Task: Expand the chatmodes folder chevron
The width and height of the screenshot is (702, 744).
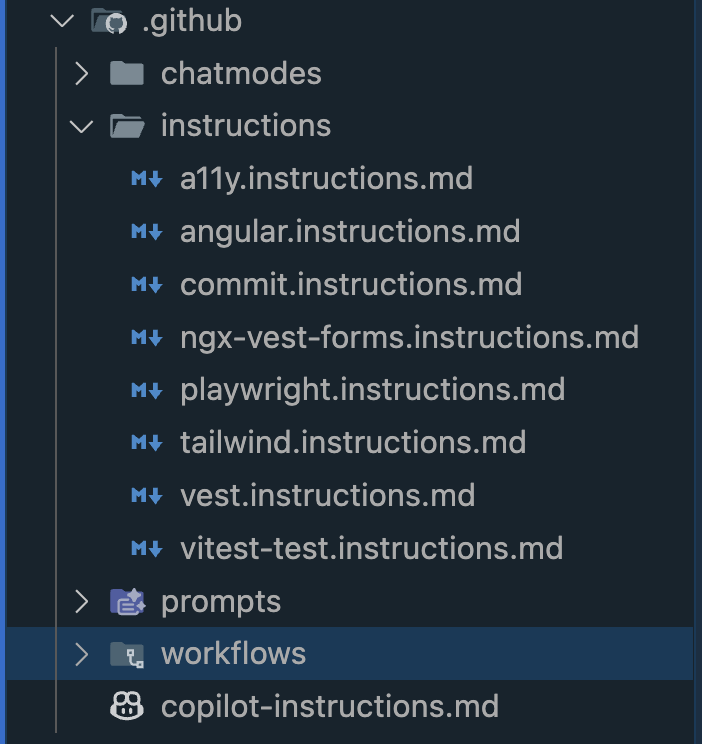Action: point(82,73)
